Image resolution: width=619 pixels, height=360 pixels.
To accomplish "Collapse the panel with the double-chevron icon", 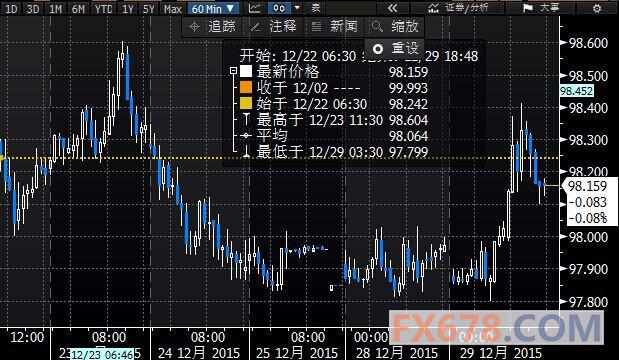I will [x=392, y=8].
